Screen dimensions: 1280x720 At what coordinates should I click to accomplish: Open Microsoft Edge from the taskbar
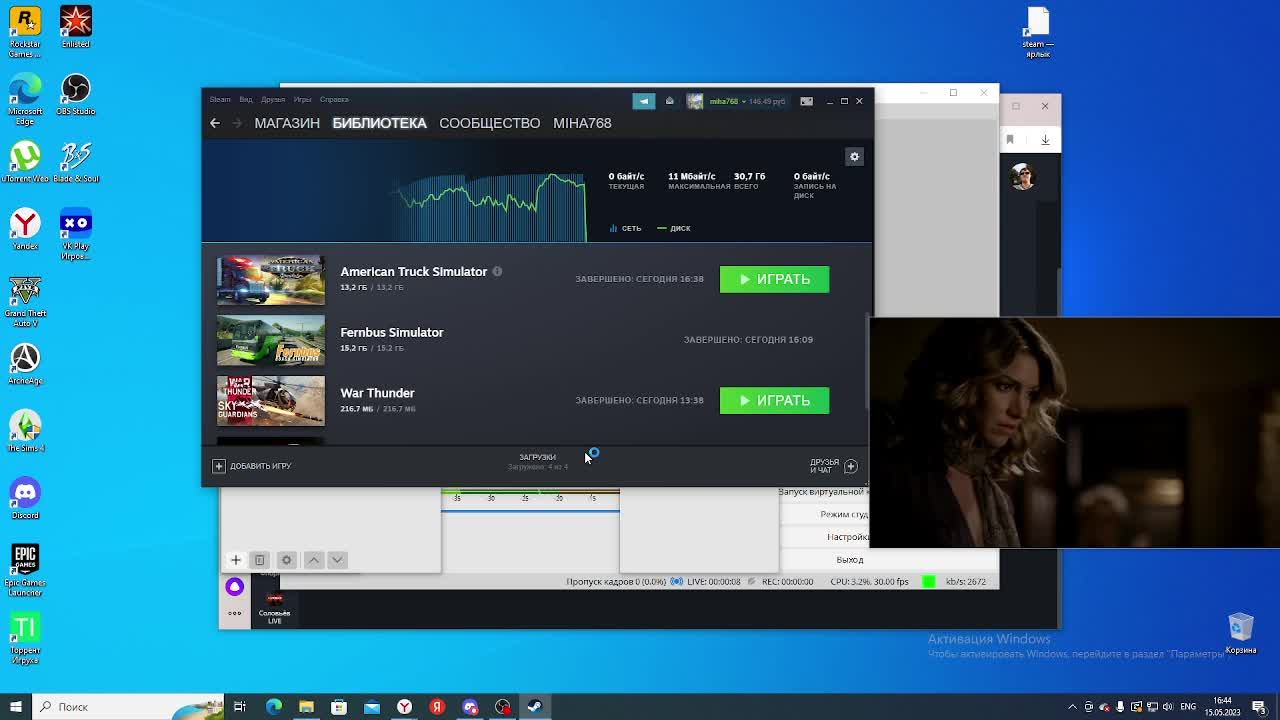(273, 707)
